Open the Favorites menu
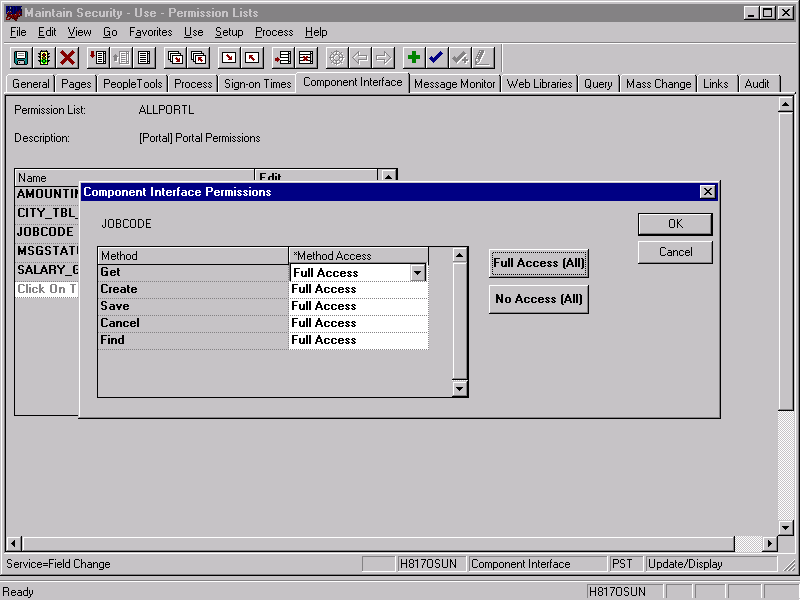Viewport: 800px width, 600px height. coord(150,32)
